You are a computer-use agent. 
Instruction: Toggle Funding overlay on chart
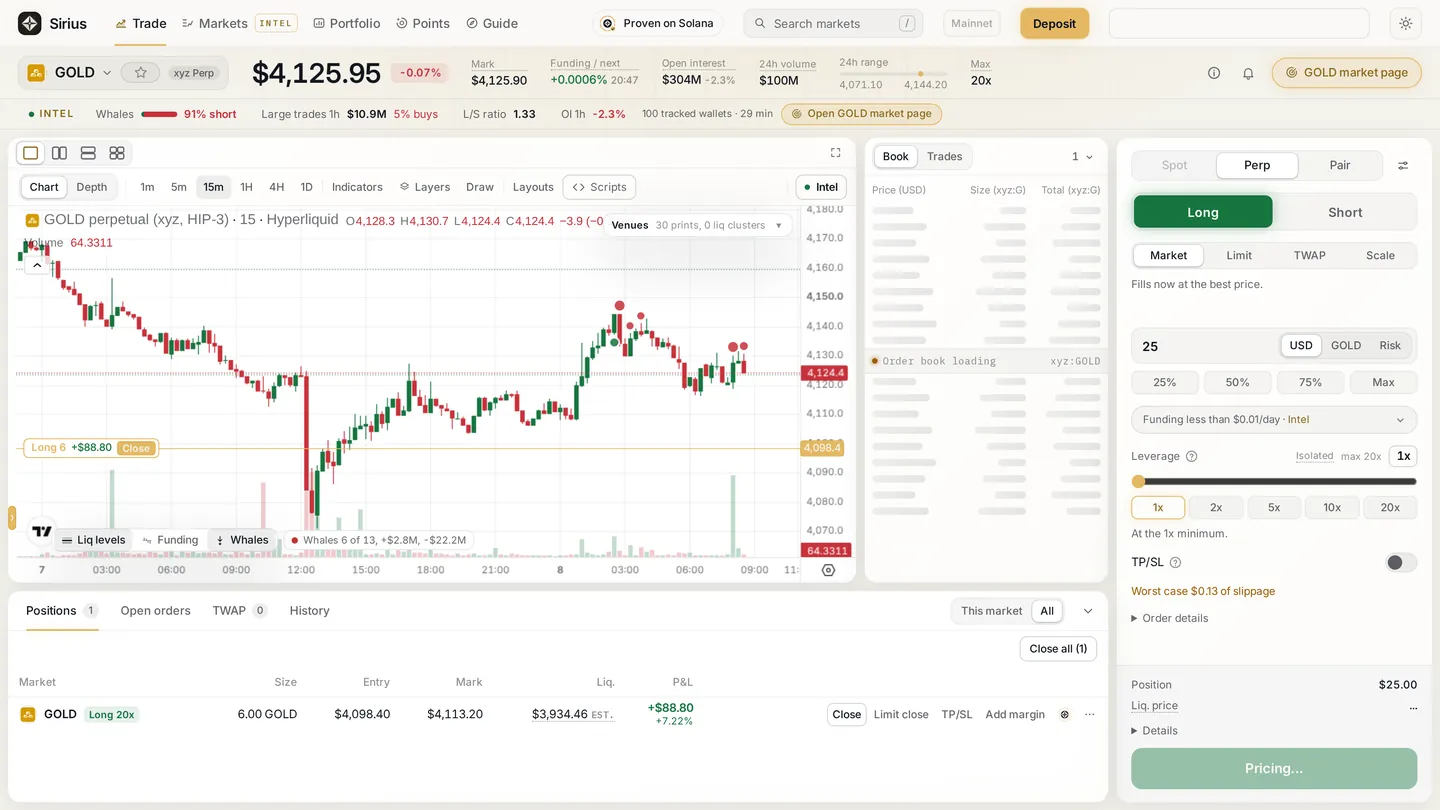pyautogui.click(x=170, y=540)
